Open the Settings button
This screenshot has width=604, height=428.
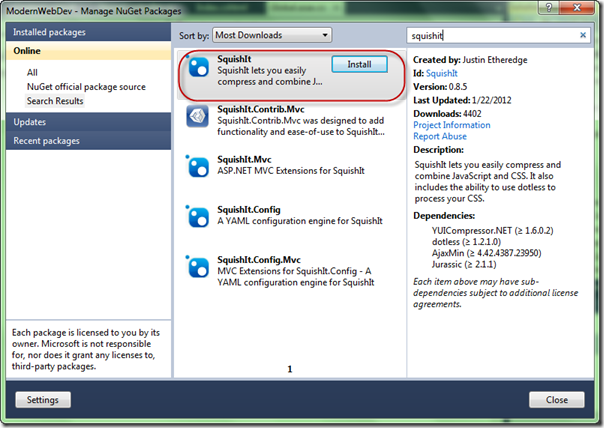[43, 399]
